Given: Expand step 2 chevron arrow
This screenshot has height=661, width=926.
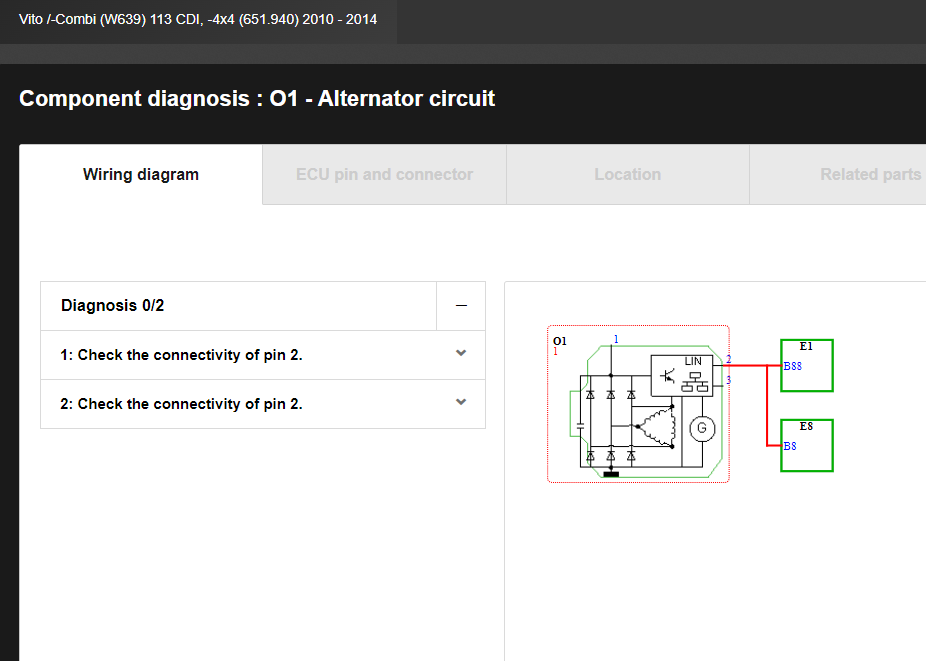Looking at the screenshot, I should point(461,403).
